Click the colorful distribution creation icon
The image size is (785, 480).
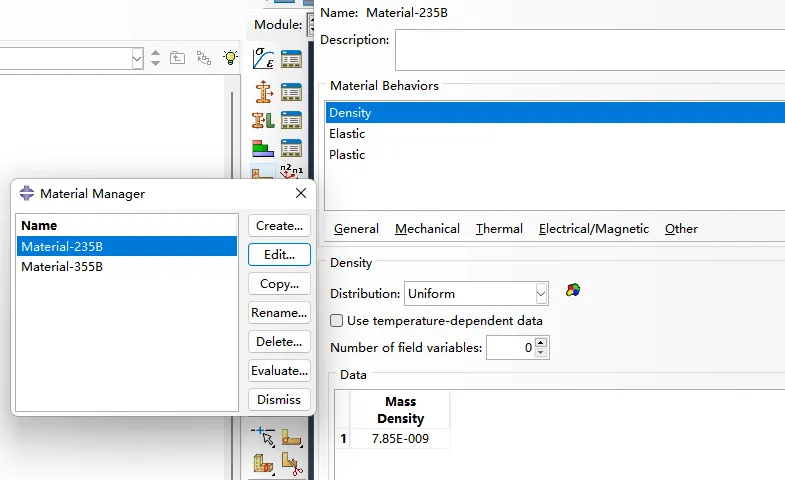573,290
